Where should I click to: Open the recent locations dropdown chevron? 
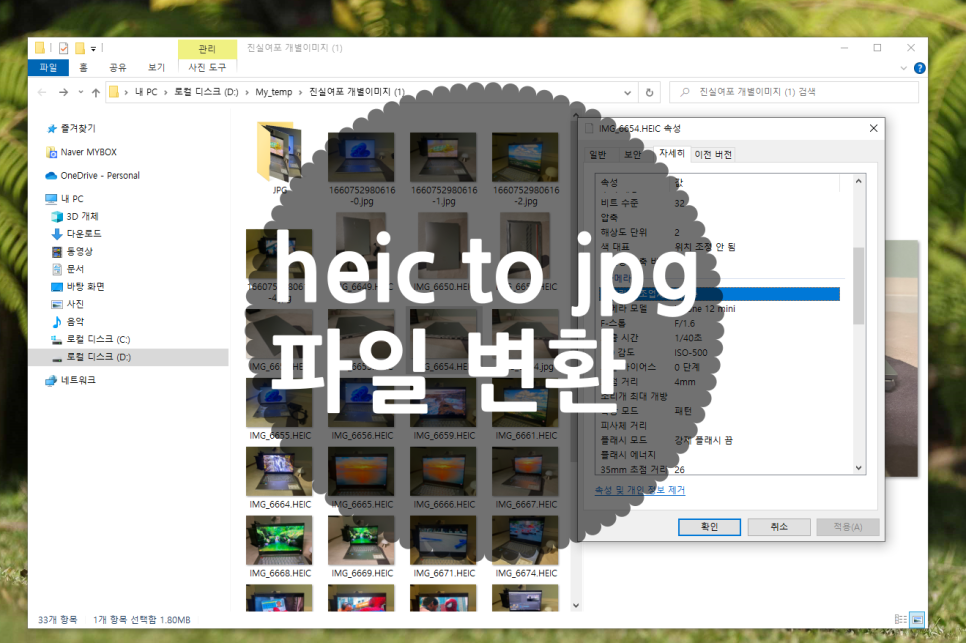point(81,92)
